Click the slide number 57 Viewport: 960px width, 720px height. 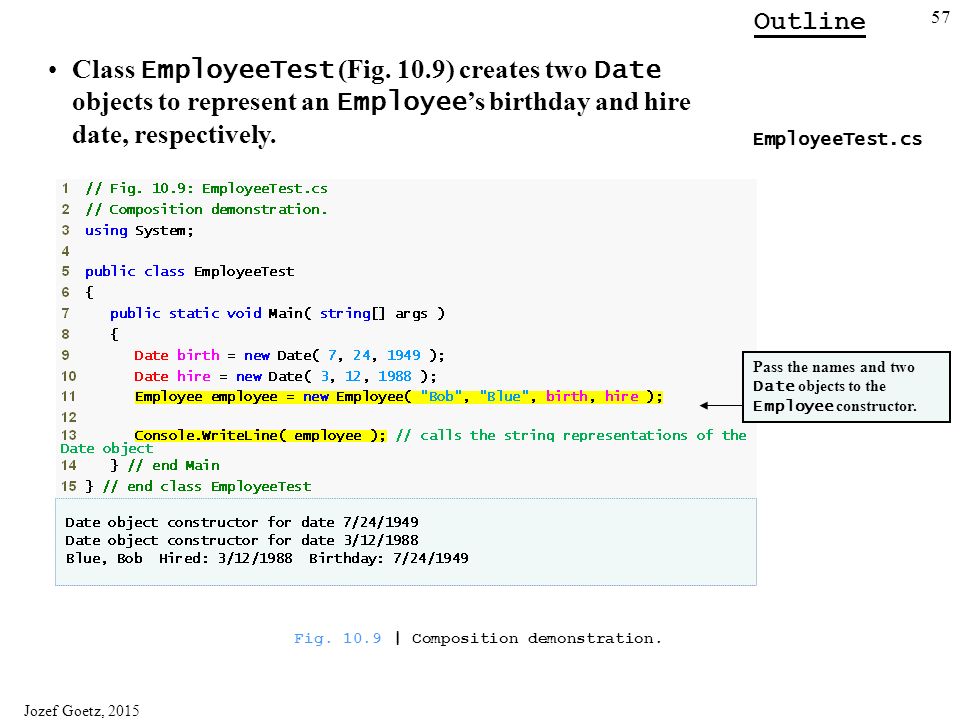pos(940,17)
